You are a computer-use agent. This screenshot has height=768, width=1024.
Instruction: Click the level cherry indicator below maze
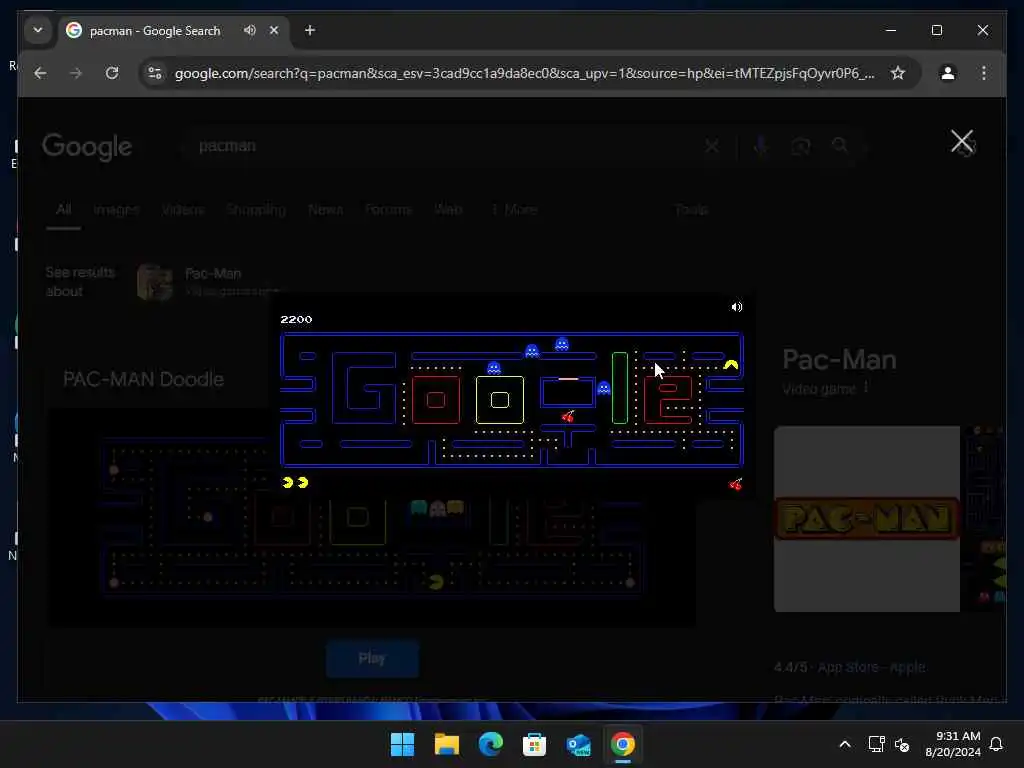pyautogui.click(x=735, y=484)
